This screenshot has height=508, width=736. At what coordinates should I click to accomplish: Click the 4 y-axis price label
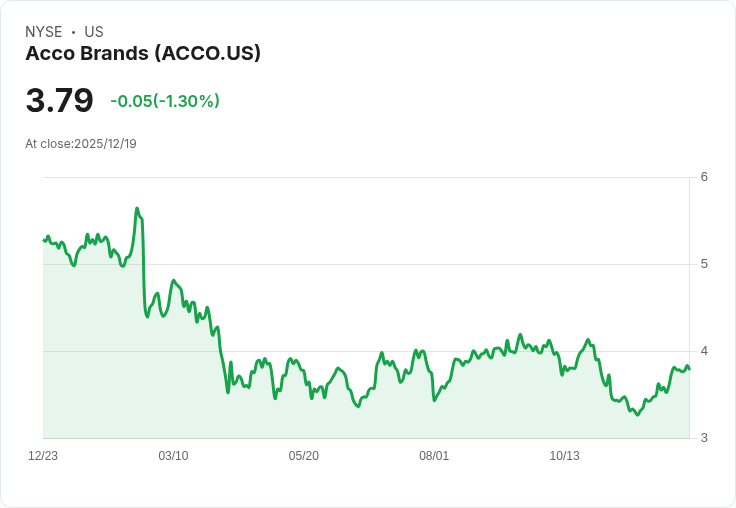(x=704, y=351)
